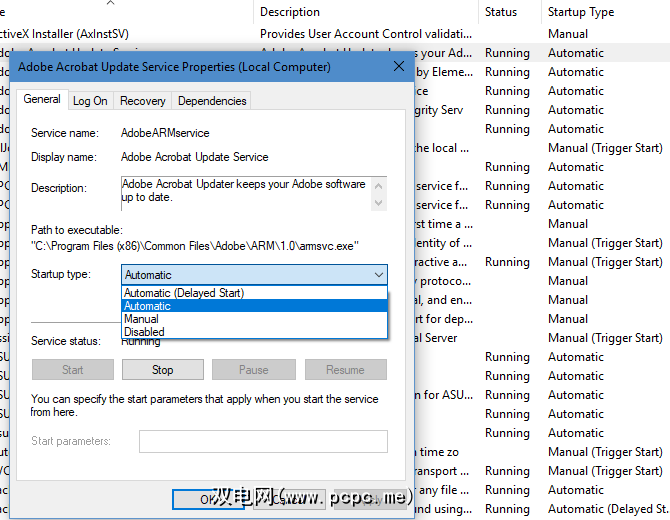Image resolution: width=670 pixels, height=520 pixels.
Task: Click 'Provides User Account Control validati...' description
Action: pos(366,34)
